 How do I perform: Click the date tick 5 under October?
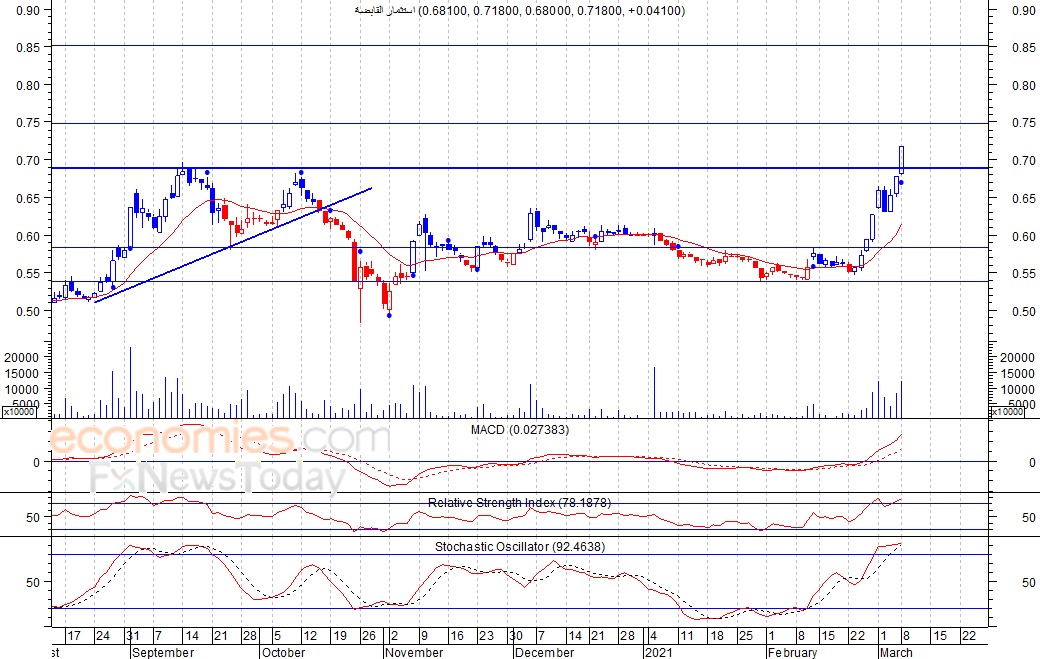pyautogui.click(x=277, y=636)
